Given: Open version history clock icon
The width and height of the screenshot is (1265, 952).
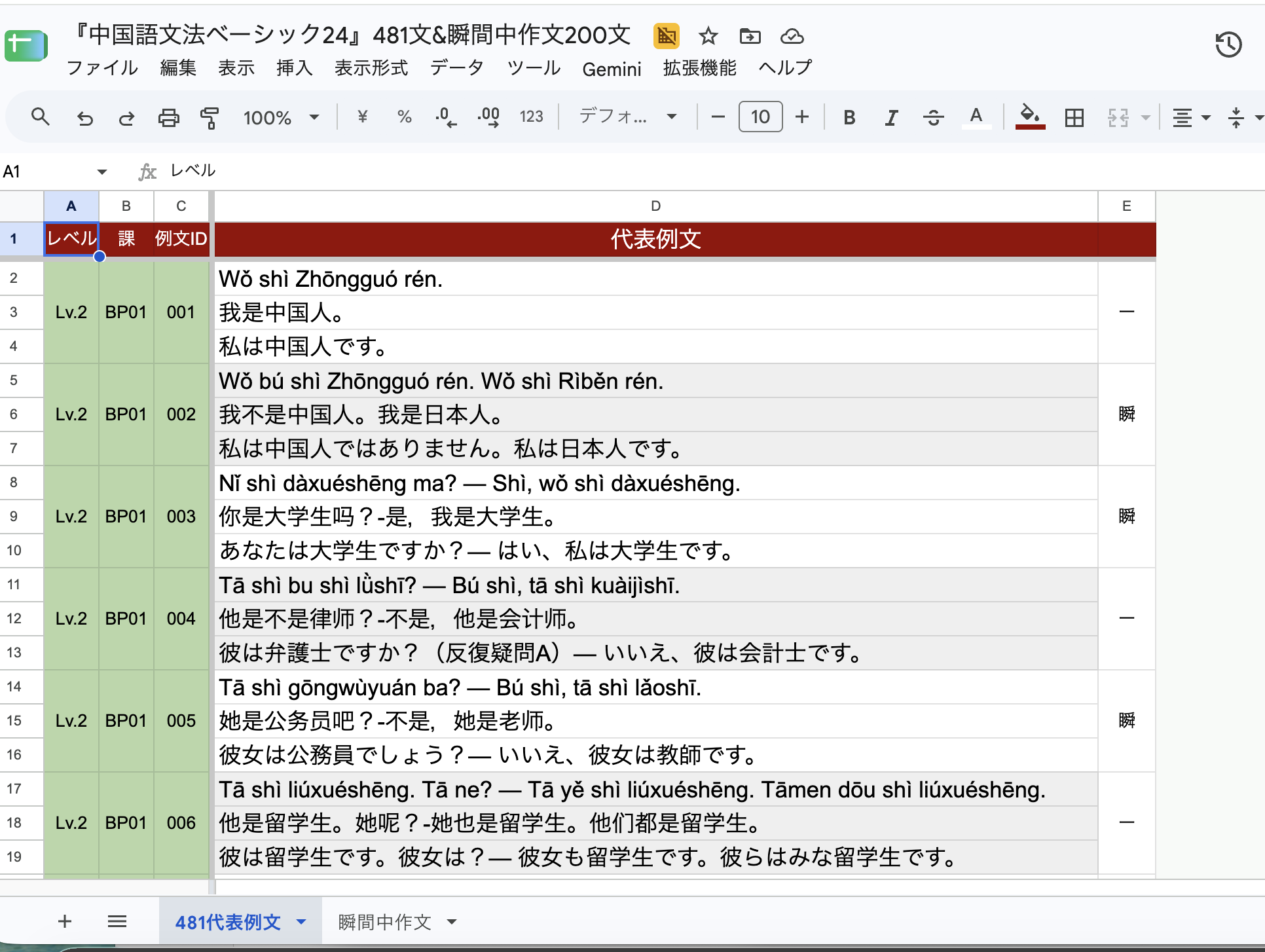Looking at the screenshot, I should 1228,45.
